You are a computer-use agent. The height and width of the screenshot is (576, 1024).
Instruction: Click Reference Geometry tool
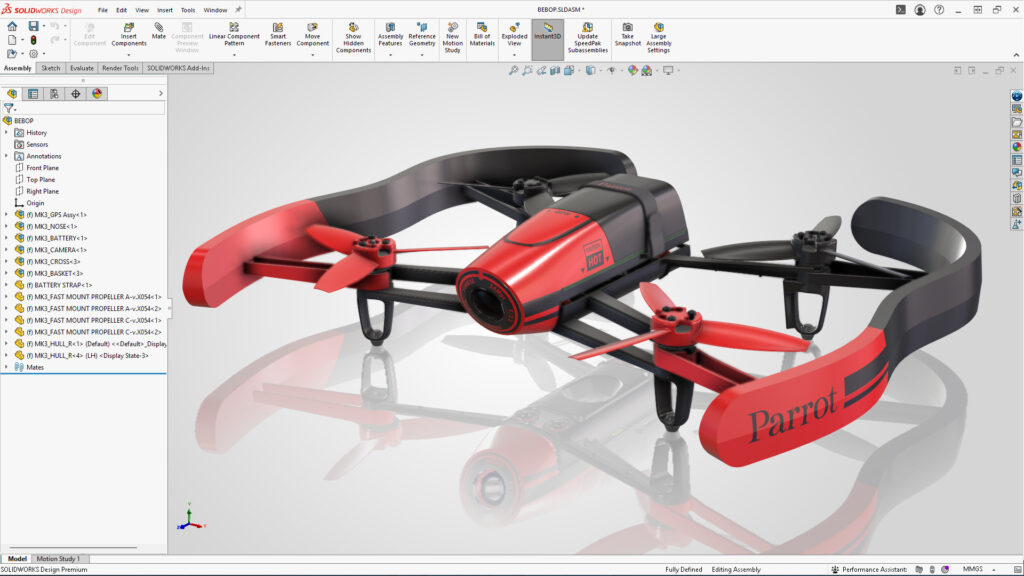pos(422,35)
